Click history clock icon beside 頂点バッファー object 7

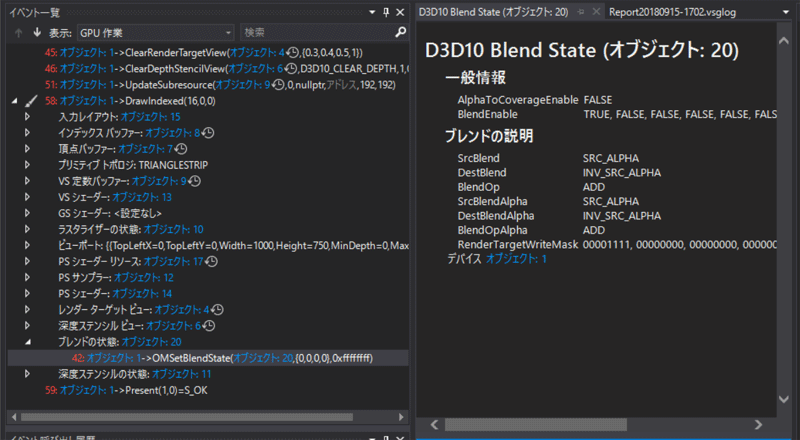[x=181, y=149]
